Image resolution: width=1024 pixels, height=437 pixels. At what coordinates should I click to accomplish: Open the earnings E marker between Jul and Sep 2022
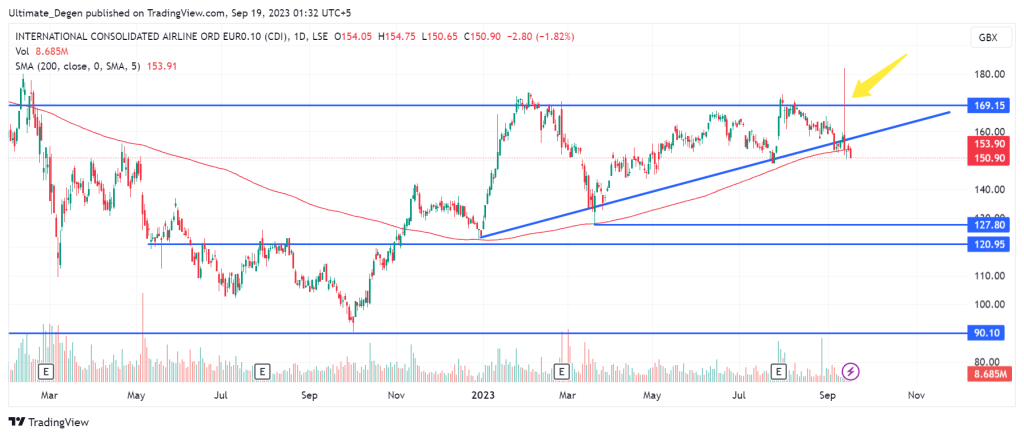262,372
